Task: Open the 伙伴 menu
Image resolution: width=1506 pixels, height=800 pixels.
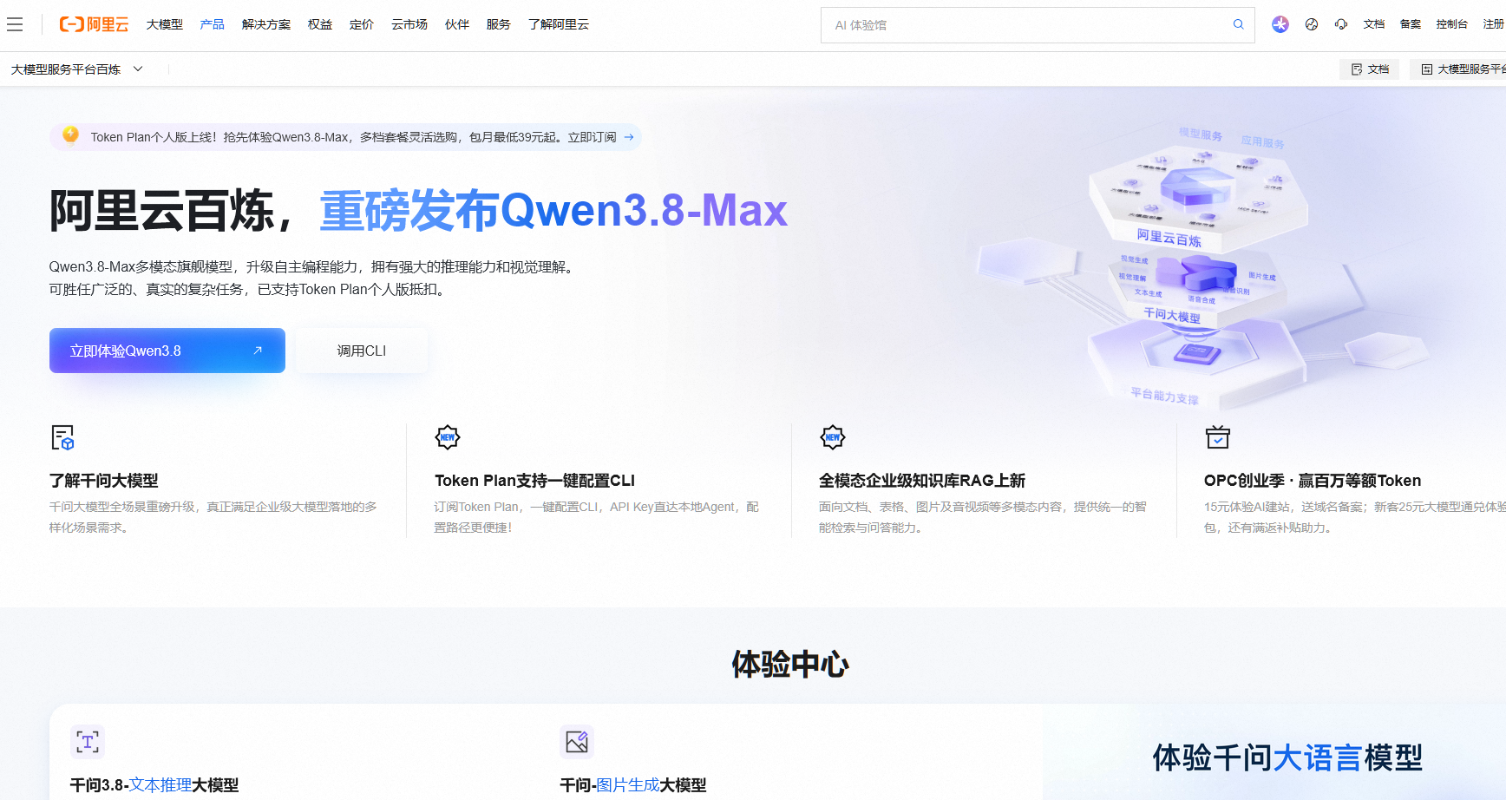Action: tap(457, 24)
